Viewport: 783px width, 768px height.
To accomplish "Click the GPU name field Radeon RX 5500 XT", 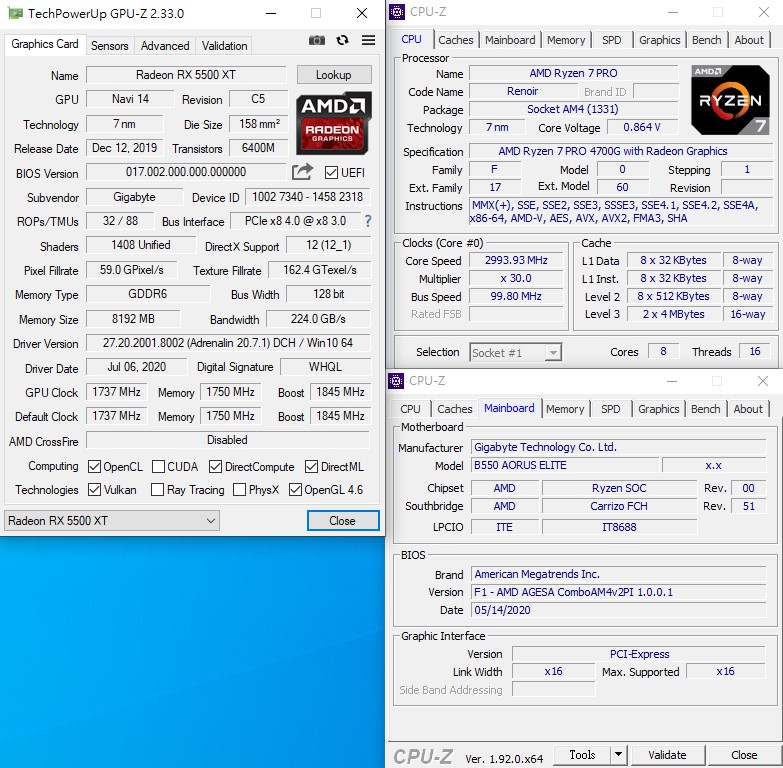I will tap(186, 75).
